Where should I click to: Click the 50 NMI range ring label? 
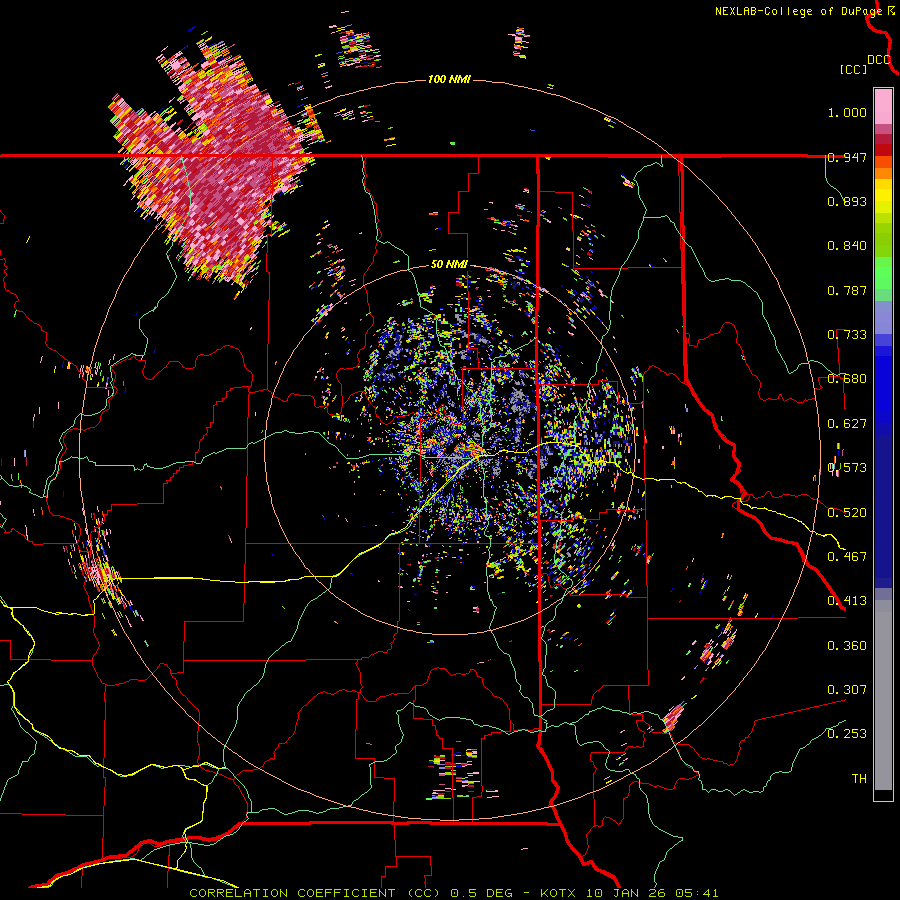click(x=449, y=265)
